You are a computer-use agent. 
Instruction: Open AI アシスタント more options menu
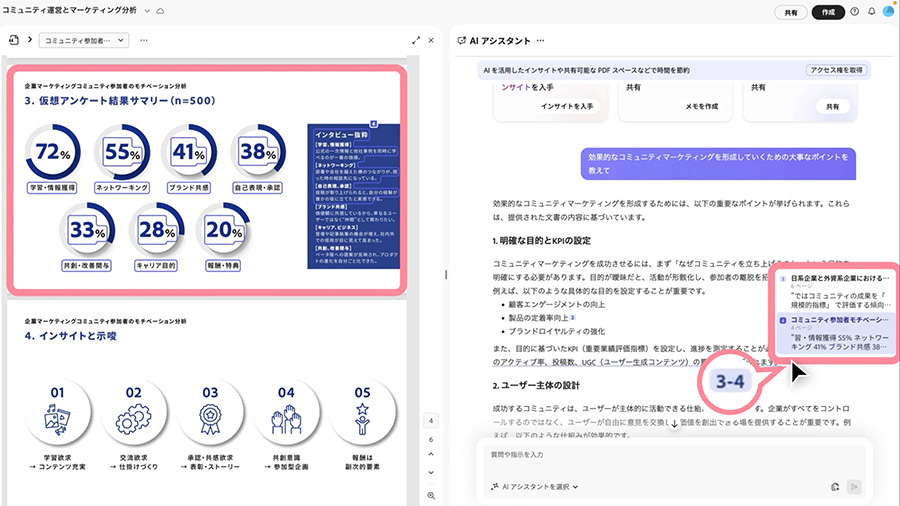point(540,41)
